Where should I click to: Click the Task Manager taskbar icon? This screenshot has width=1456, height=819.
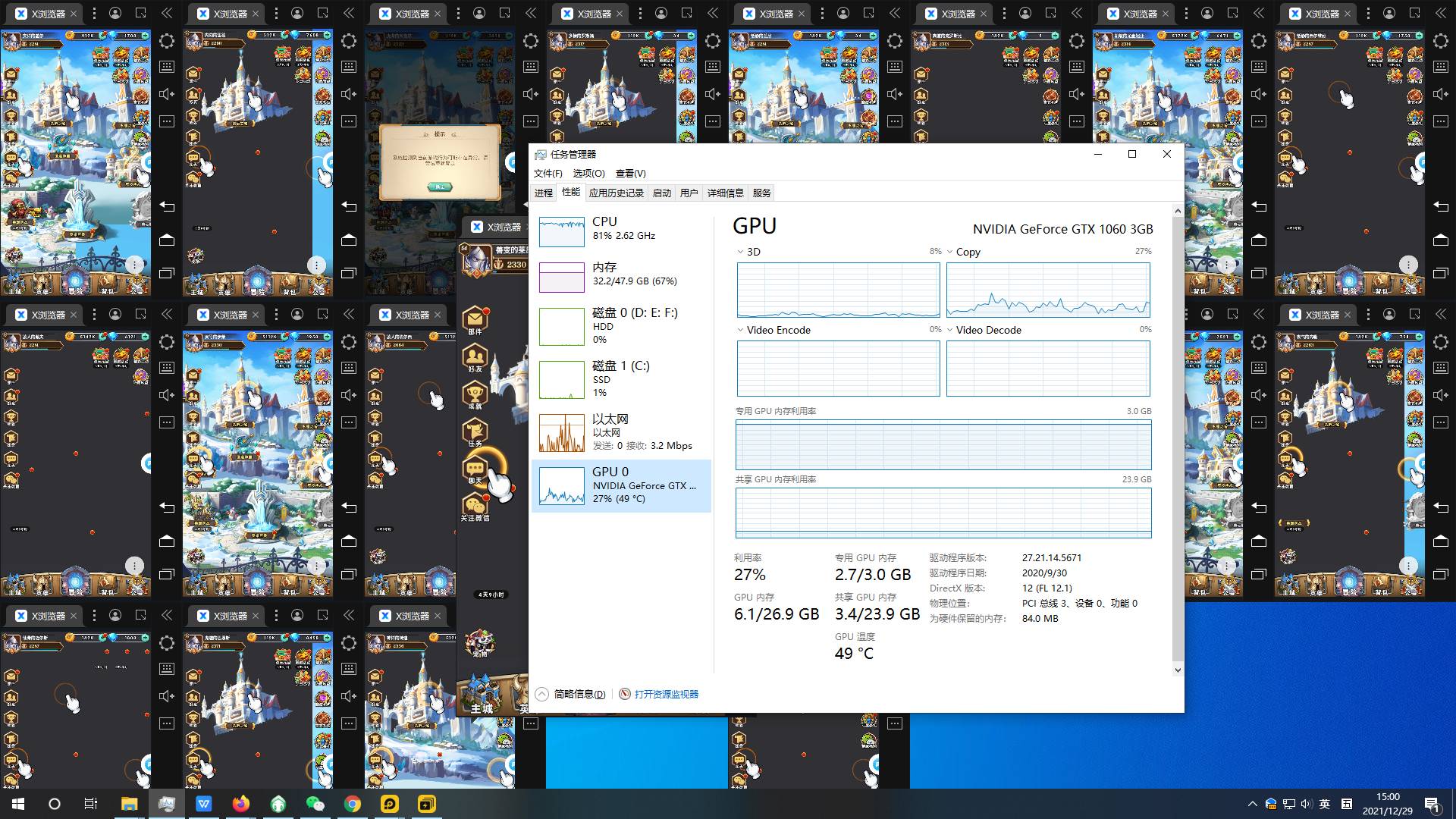[x=167, y=804]
